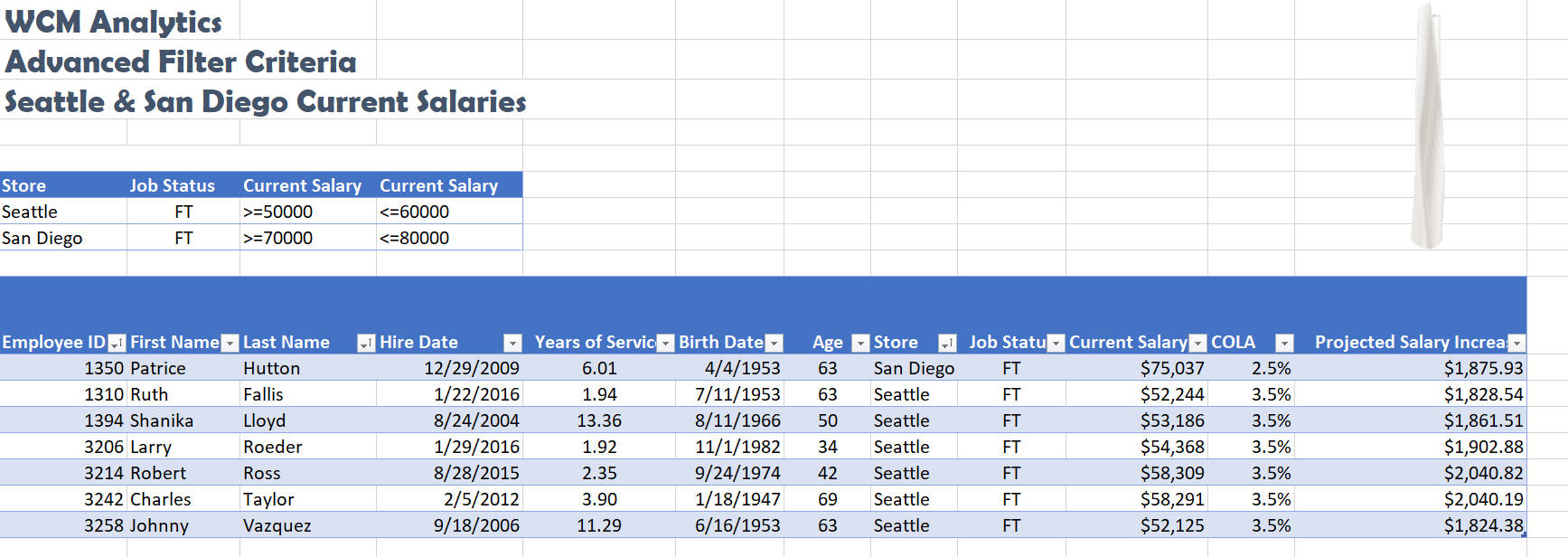The image size is (1568, 557).
Task: Select birth date cell '7/11/1953'
Action: tap(729, 394)
